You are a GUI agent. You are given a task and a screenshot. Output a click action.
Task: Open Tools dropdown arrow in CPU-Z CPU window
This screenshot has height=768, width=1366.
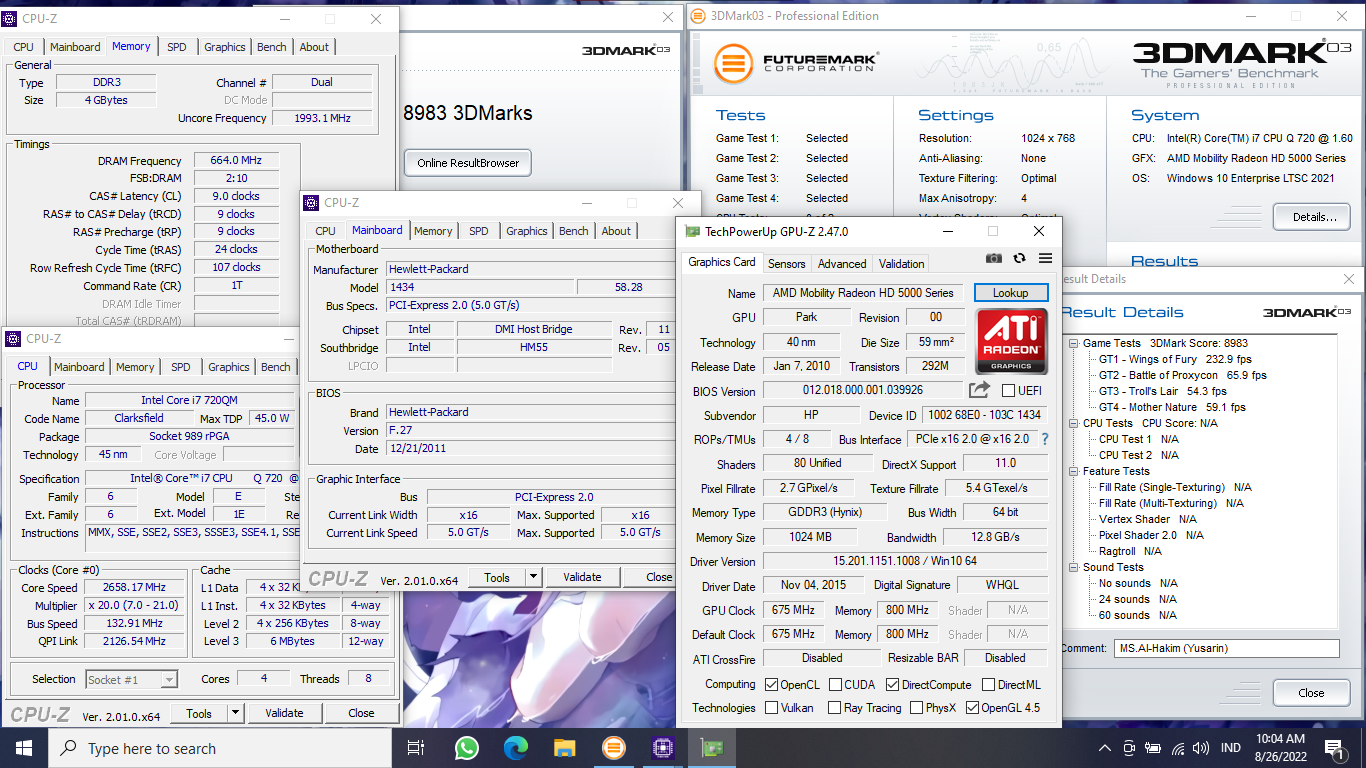pyautogui.click(x=235, y=713)
